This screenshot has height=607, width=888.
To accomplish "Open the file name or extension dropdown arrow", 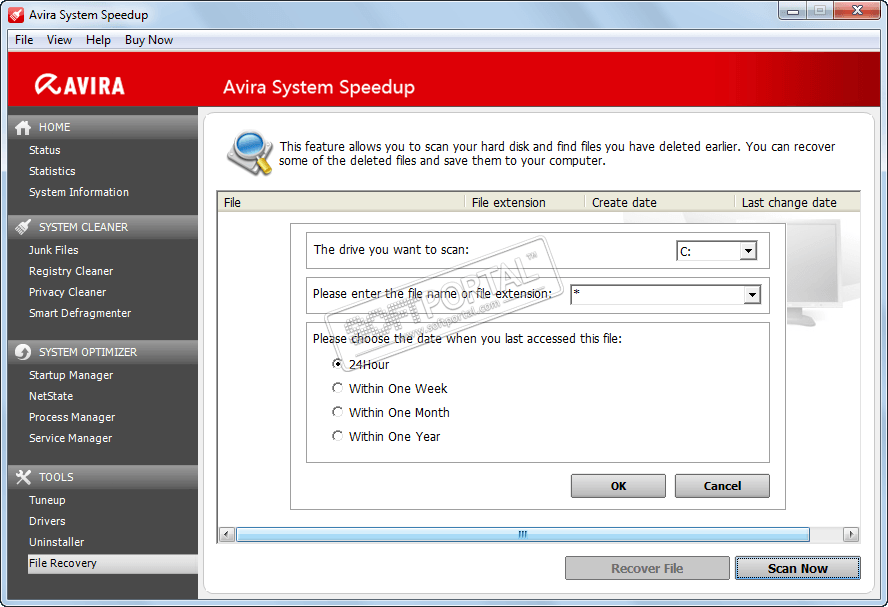I will pyautogui.click(x=752, y=294).
